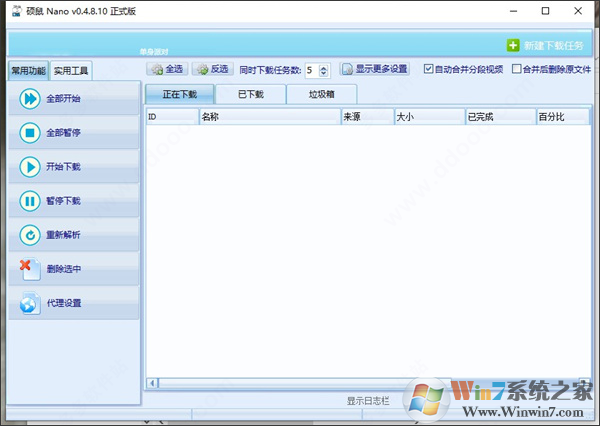Sort by 名称 column header
600x426 pixels.
click(270, 117)
